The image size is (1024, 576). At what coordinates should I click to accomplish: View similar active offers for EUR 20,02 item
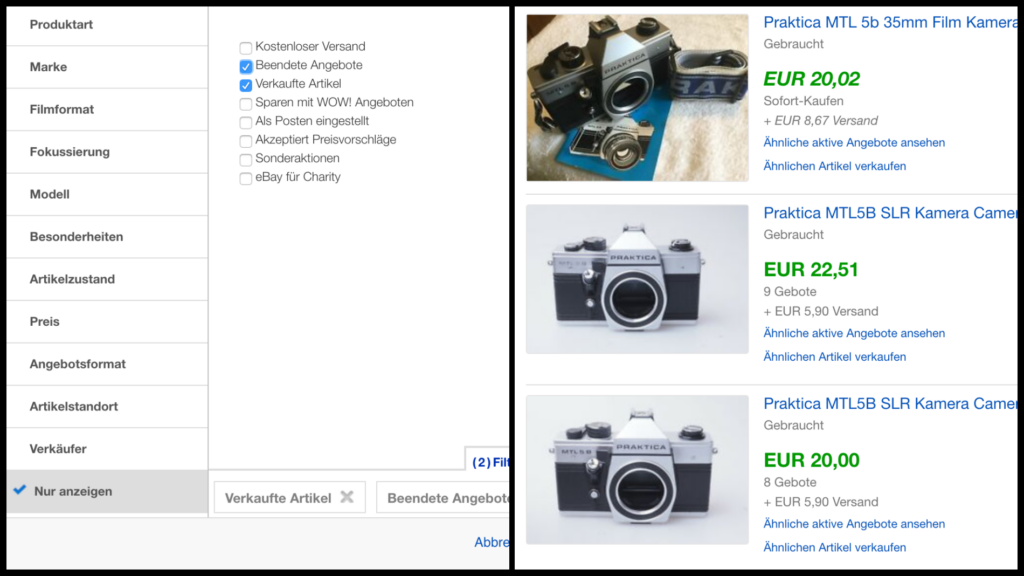pos(854,142)
